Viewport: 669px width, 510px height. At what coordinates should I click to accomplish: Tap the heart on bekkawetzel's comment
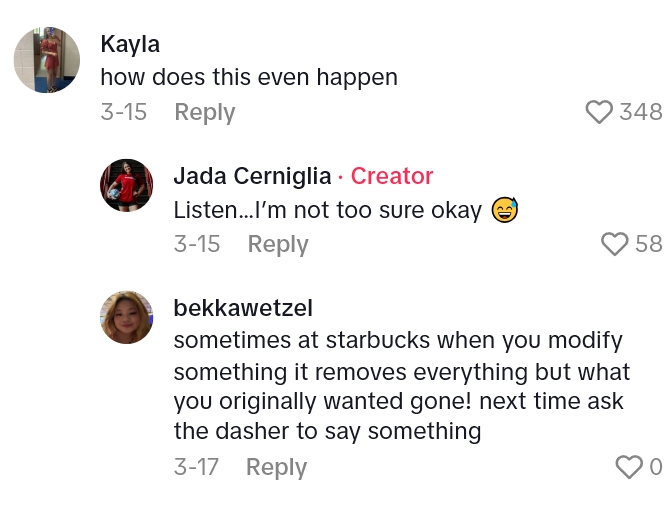[x=628, y=467]
